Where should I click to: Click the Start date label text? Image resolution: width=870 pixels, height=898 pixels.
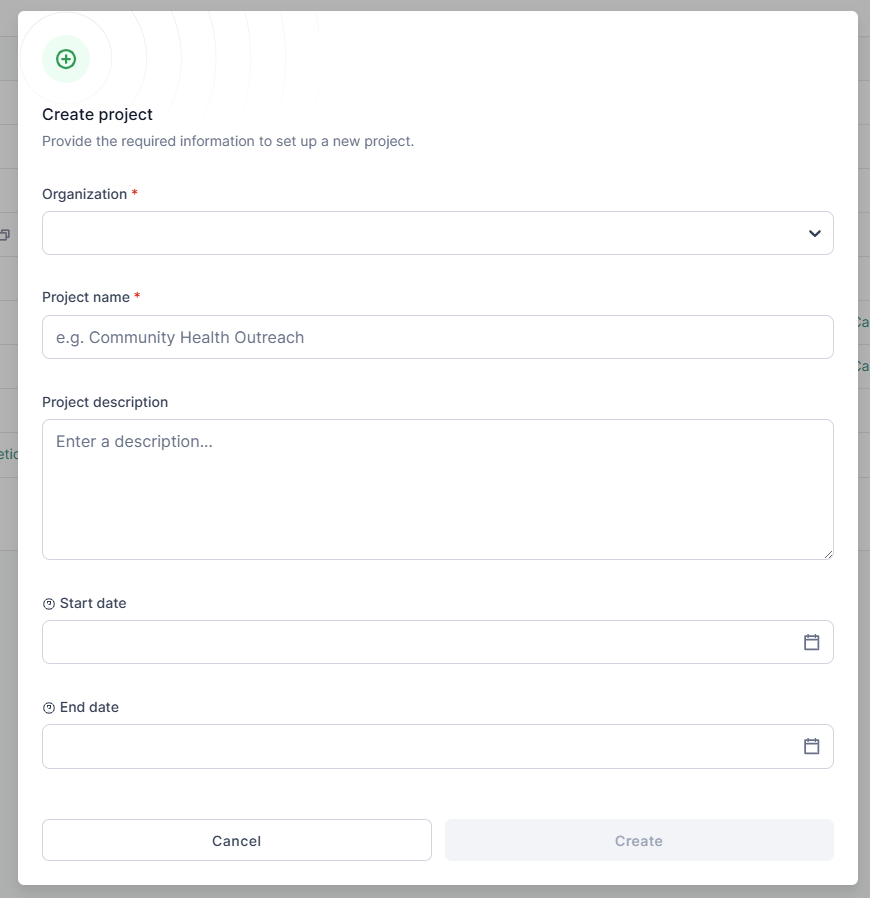93,603
